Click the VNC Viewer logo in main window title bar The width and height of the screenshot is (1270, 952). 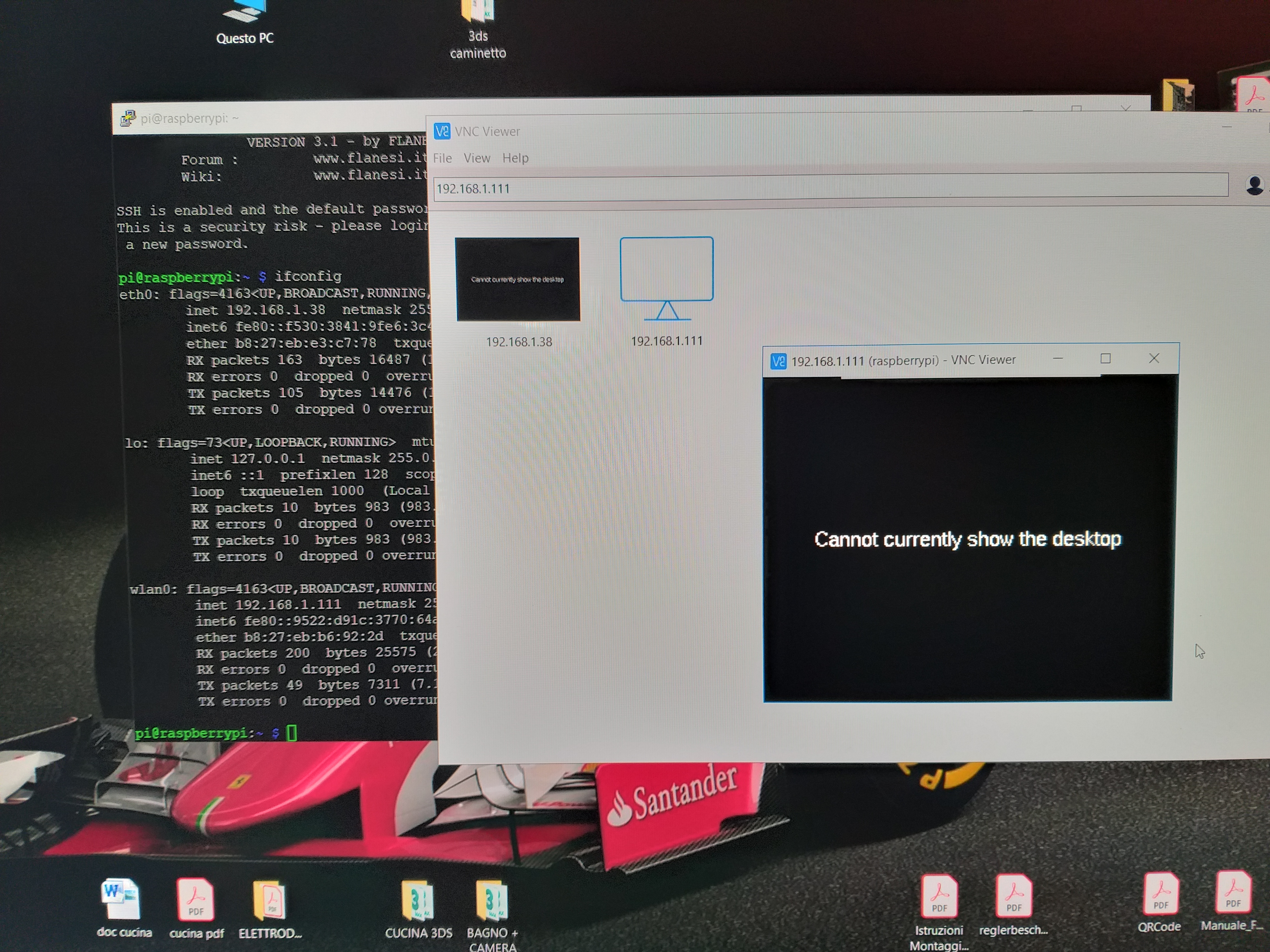tap(442, 131)
